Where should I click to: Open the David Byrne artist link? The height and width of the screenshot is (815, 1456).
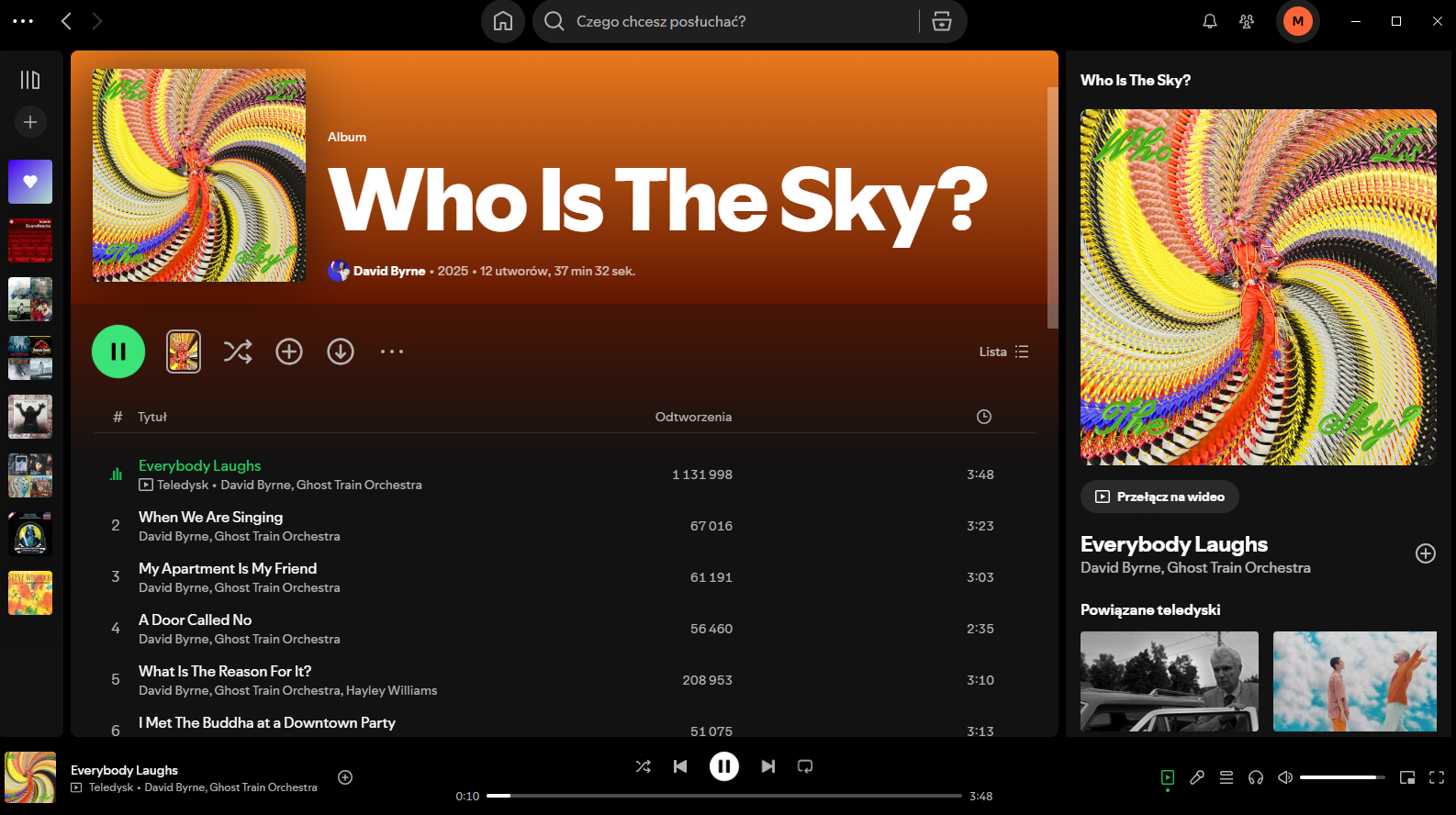click(388, 271)
